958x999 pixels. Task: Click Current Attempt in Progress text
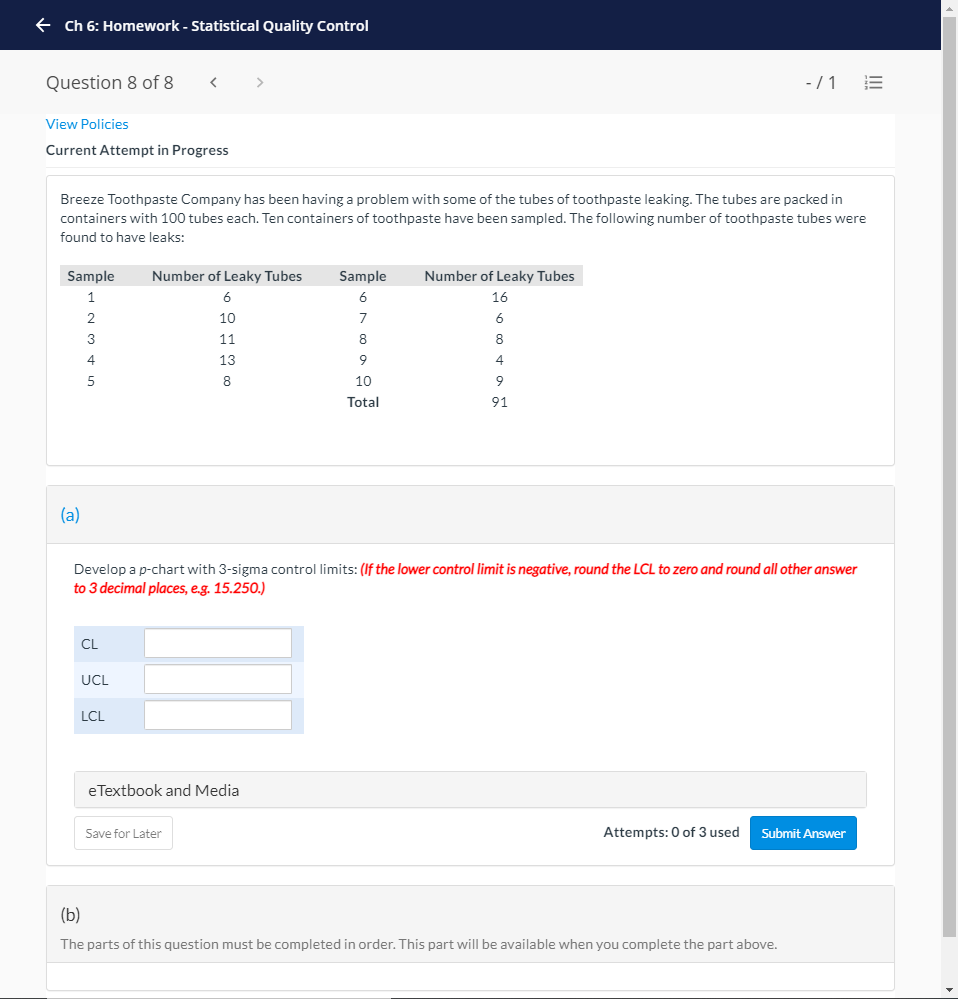point(137,149)
